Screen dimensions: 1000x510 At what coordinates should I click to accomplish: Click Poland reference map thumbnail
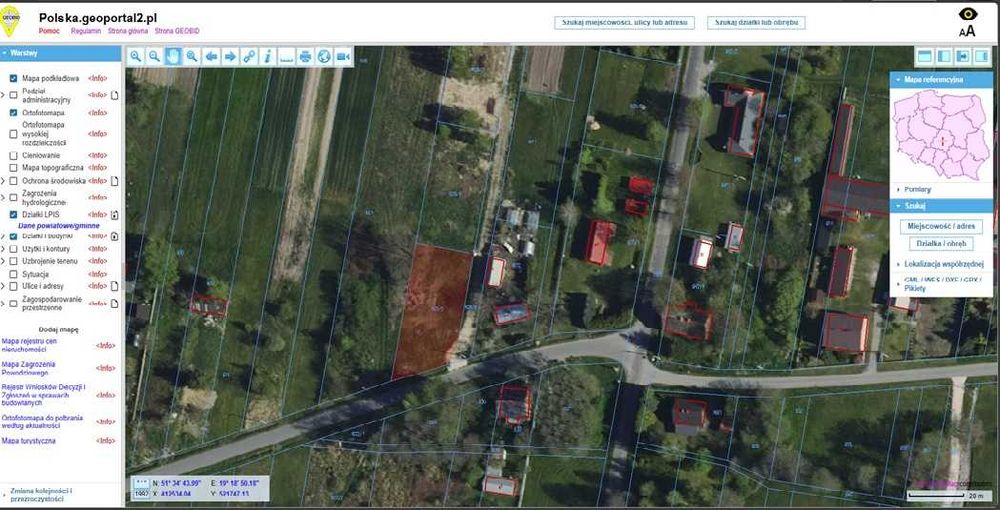[x=941, y=135]
